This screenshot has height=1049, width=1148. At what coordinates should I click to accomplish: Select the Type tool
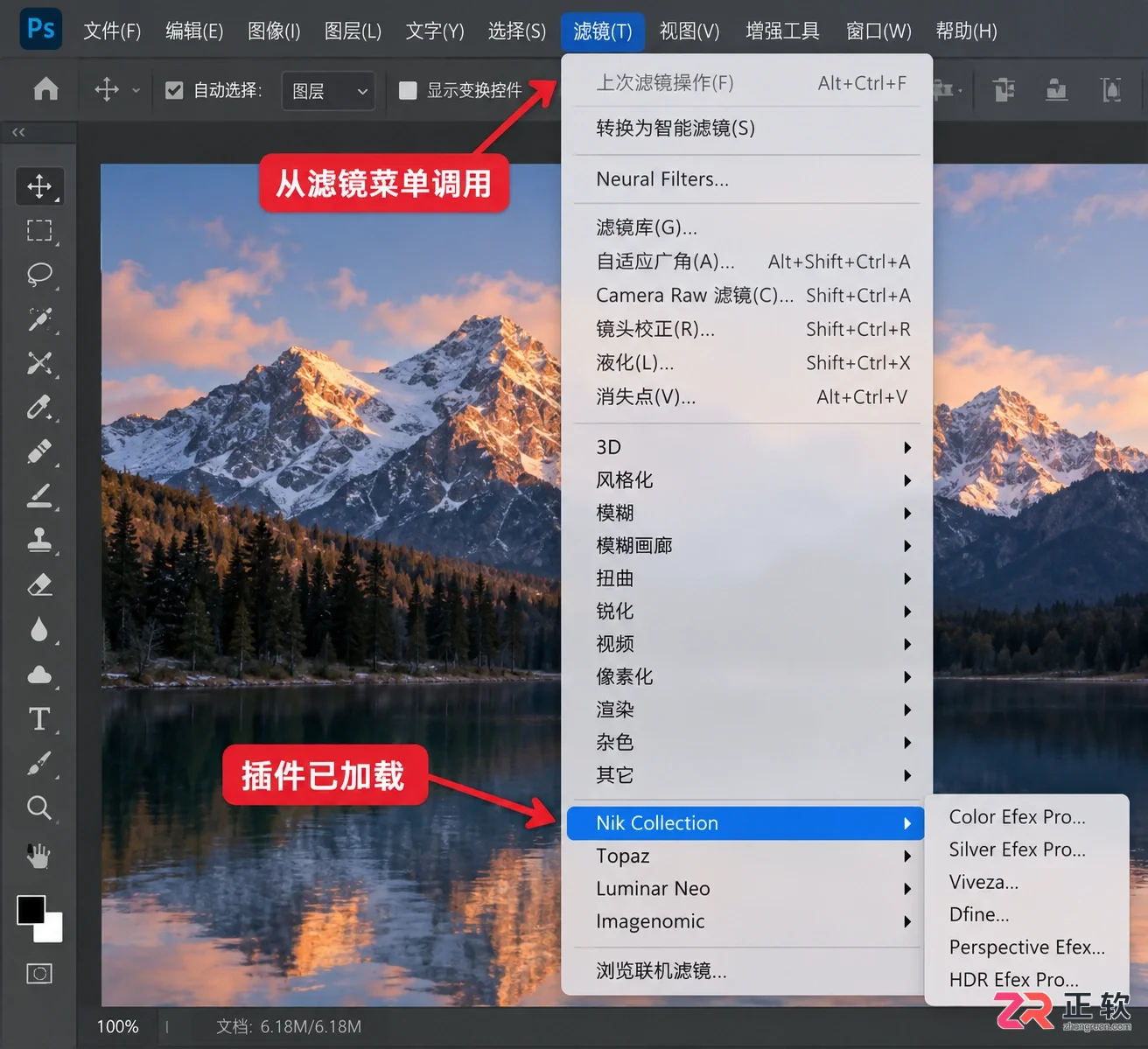pyautogui.click(x=39, y=719)
